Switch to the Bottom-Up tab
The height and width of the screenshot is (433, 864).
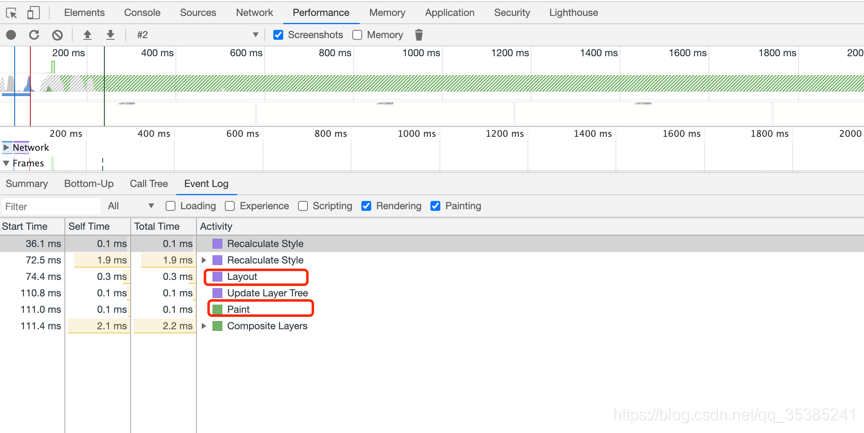89,184
